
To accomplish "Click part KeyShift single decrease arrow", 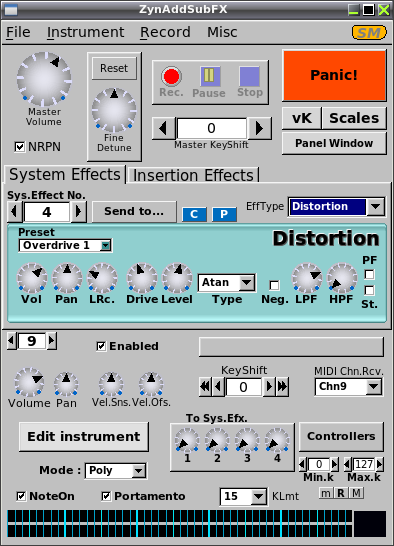I will [x=218, y=387].
